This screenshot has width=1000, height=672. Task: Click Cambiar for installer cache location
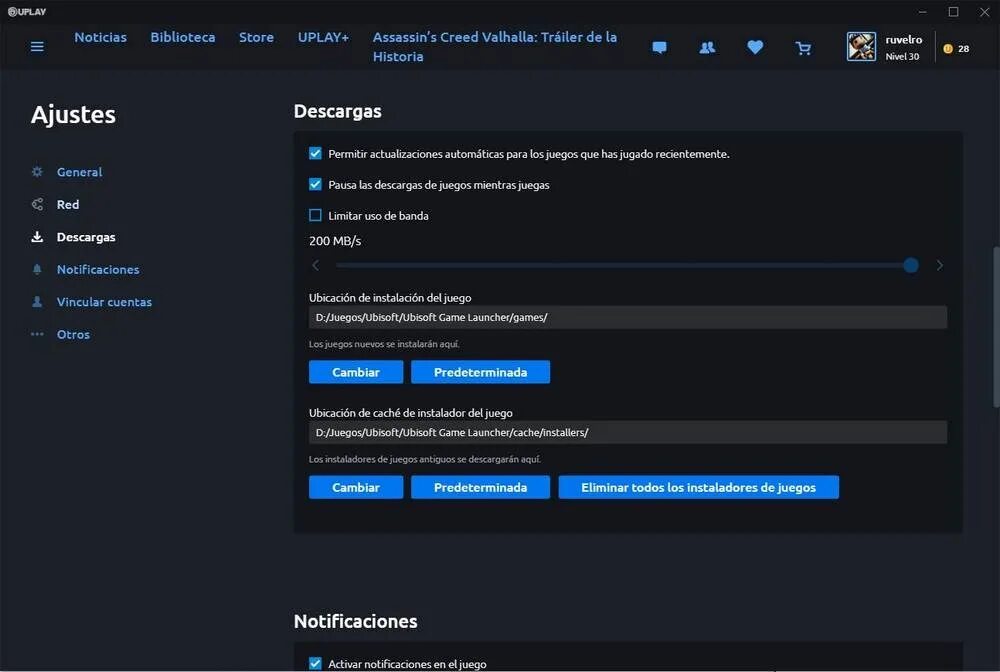(x=356, y=487)
